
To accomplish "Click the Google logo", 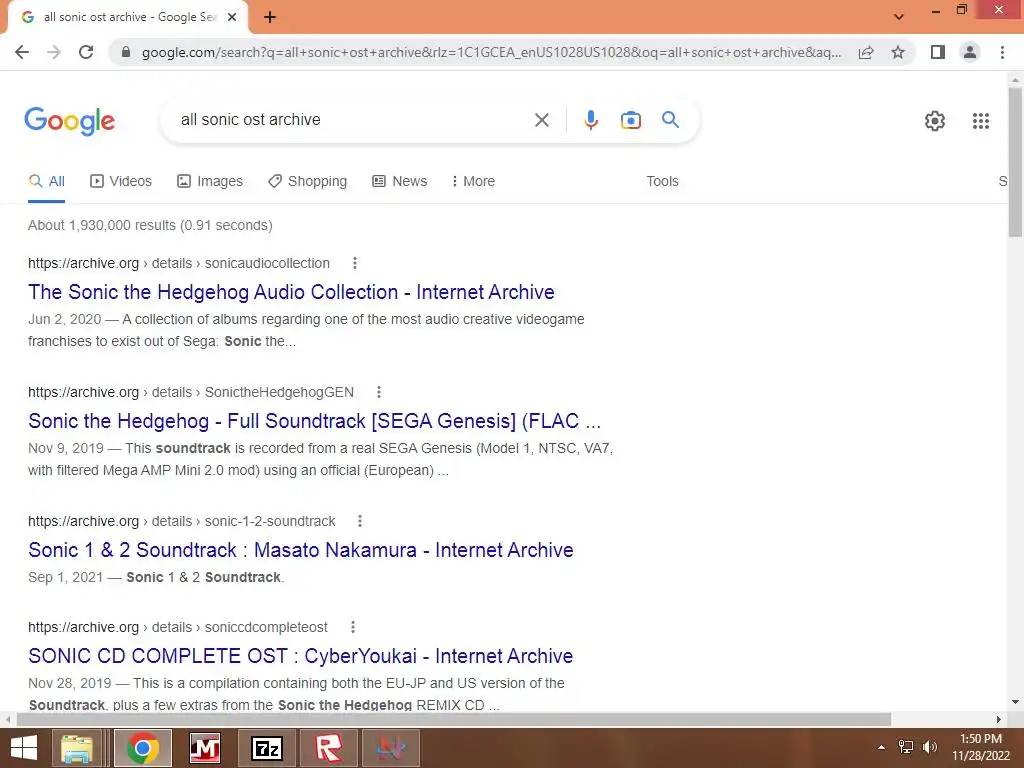I will 70,121.
